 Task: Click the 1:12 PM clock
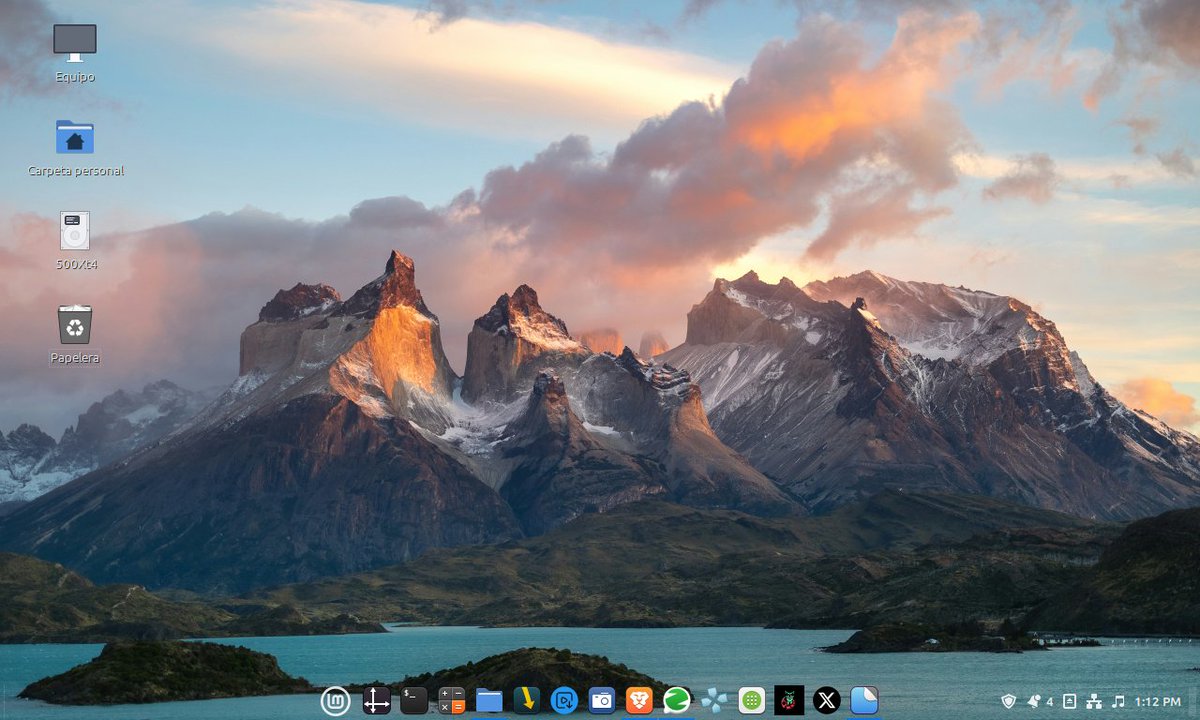(x=1158, y=701)
